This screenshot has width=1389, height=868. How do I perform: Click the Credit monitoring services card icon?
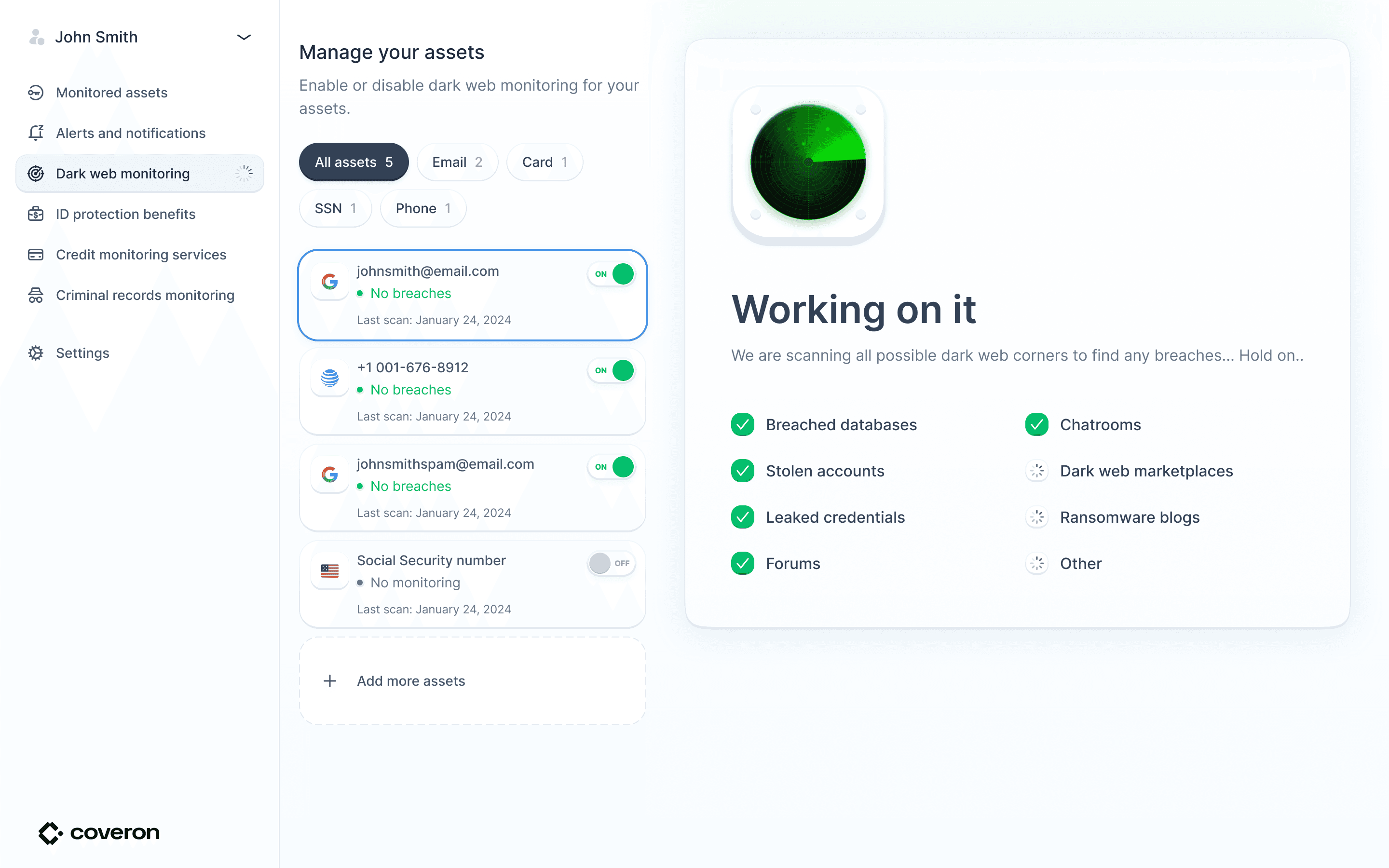tap(36, 254)
